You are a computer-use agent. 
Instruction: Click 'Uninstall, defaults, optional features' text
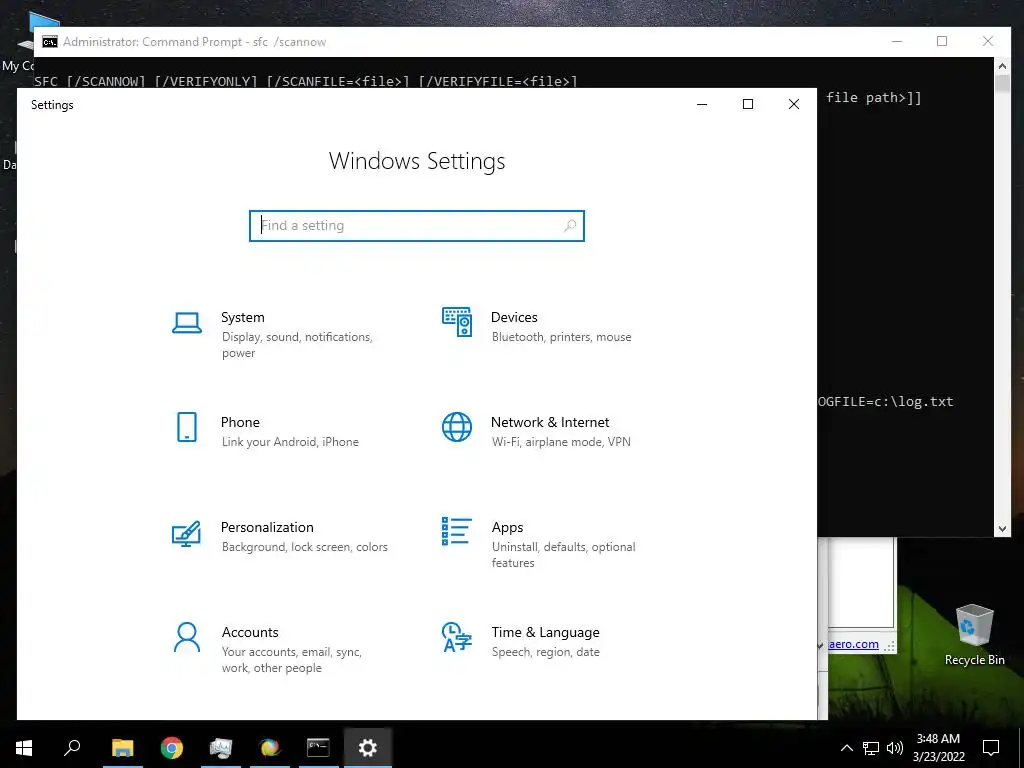564,554
